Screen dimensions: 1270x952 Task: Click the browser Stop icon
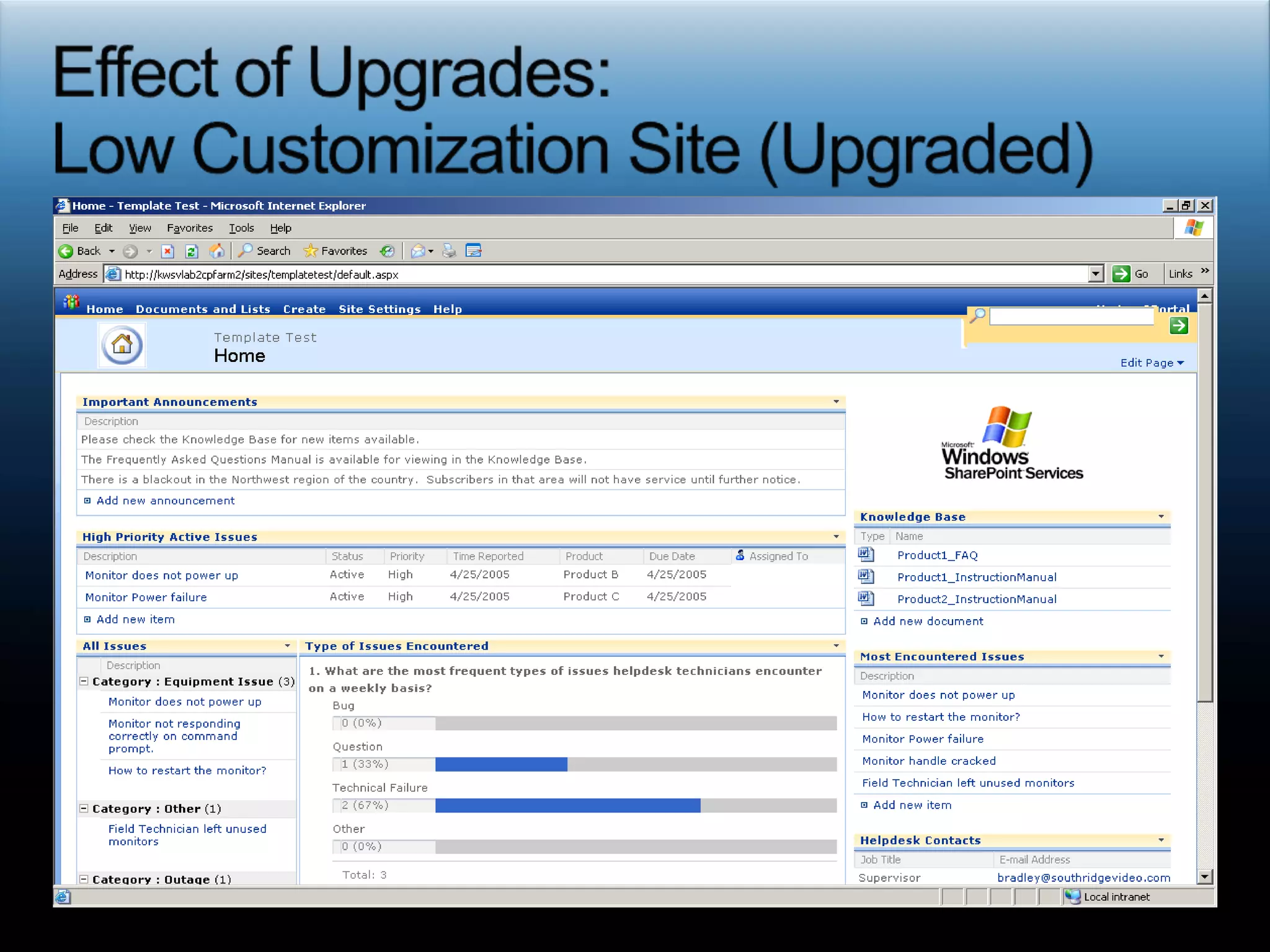[167, 251]
